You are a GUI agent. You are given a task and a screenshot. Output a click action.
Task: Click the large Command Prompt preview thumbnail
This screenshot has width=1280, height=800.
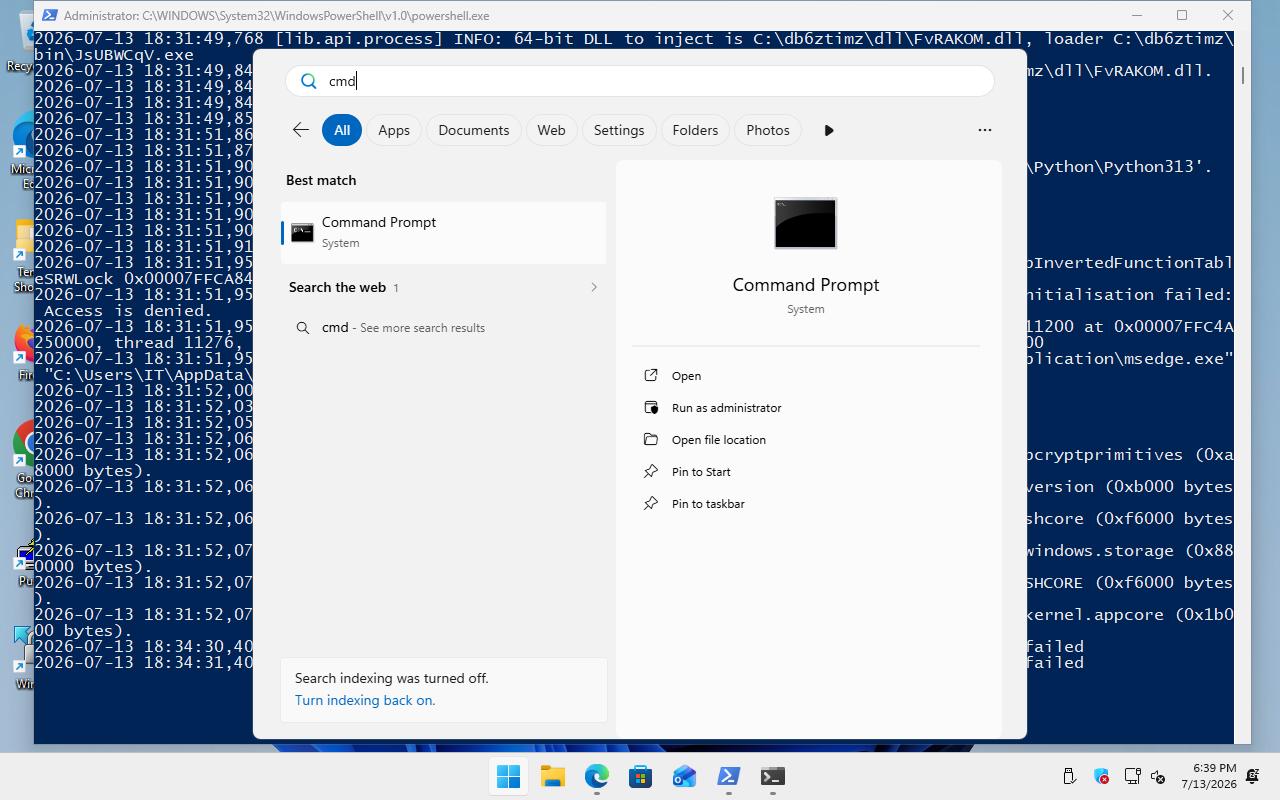[806, 223]
